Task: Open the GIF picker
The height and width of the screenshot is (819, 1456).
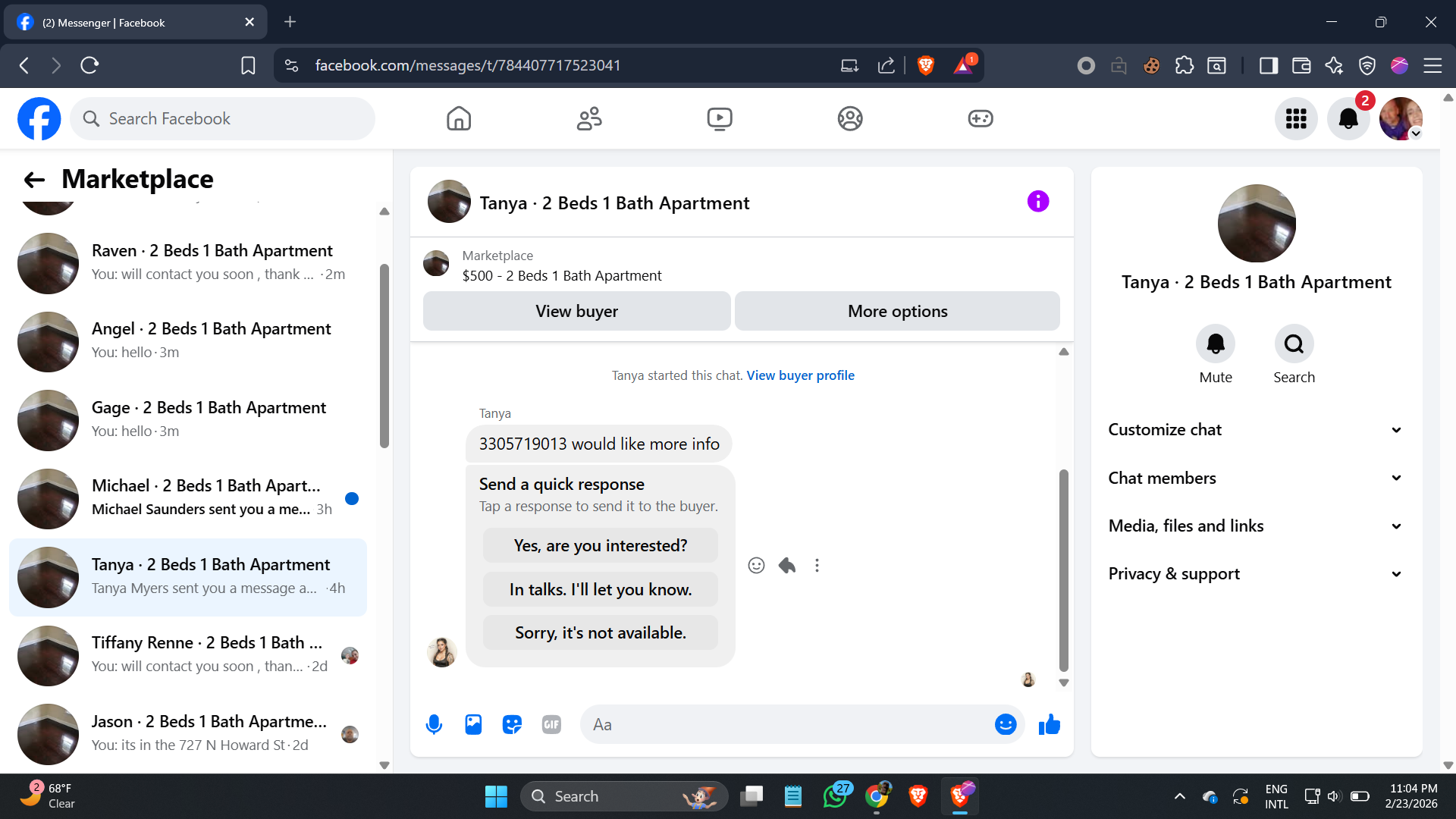Action: (551, 725)
